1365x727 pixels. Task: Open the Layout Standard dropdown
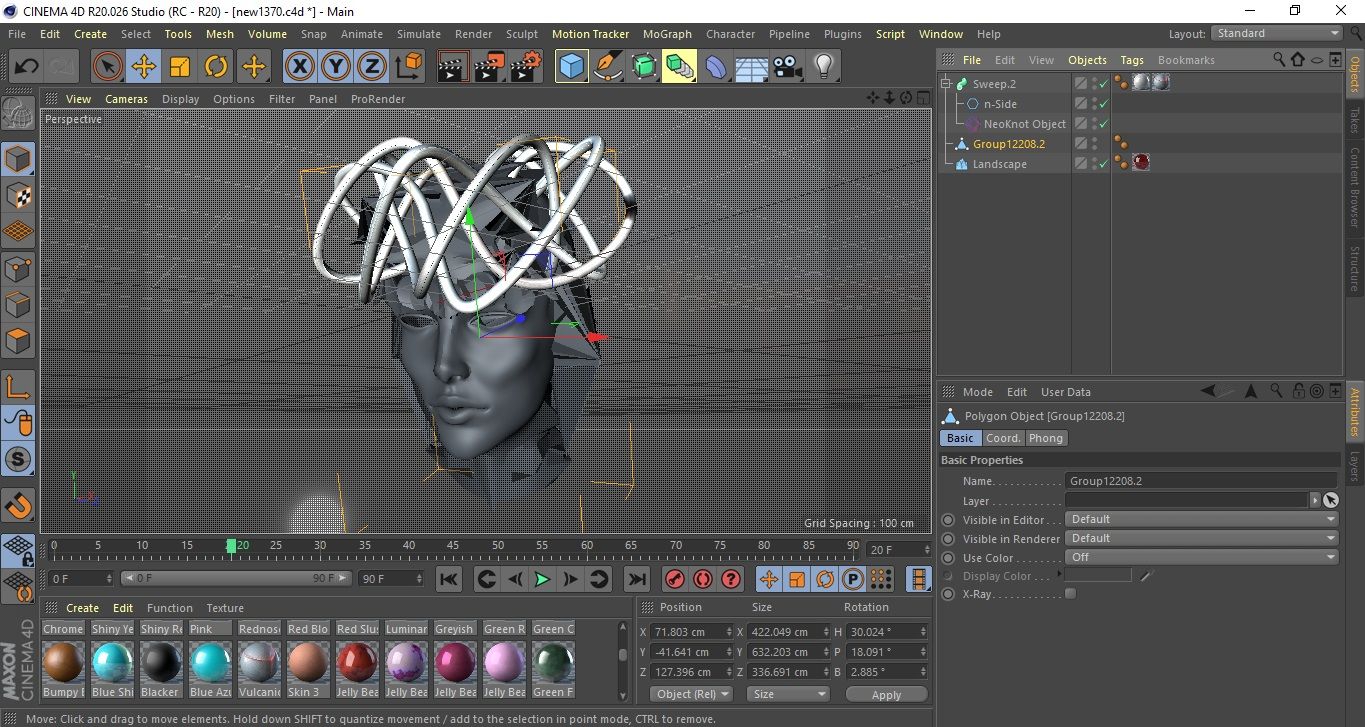pos(1277,33)
